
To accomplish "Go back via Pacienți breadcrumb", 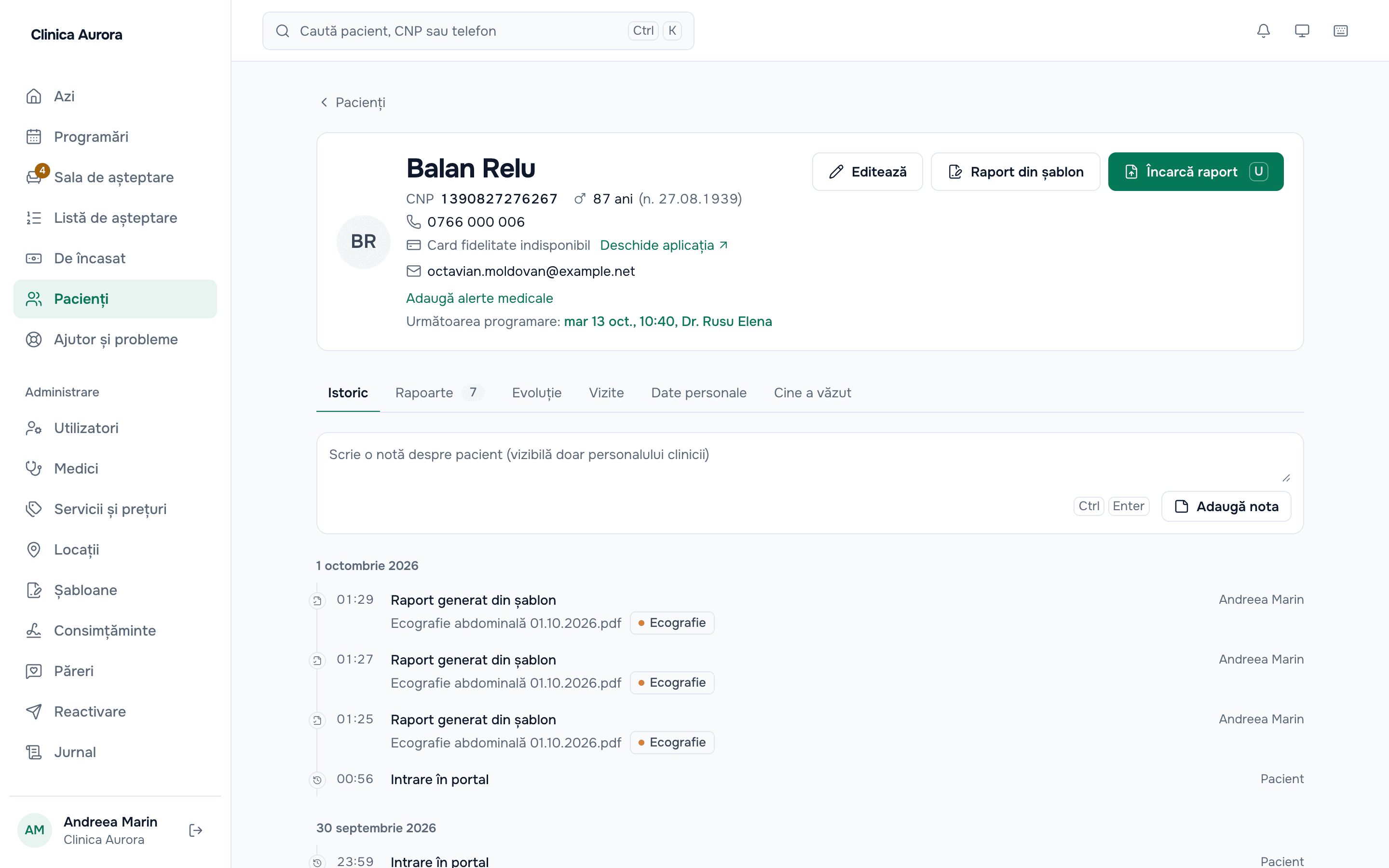I will (x=353, y=102).
